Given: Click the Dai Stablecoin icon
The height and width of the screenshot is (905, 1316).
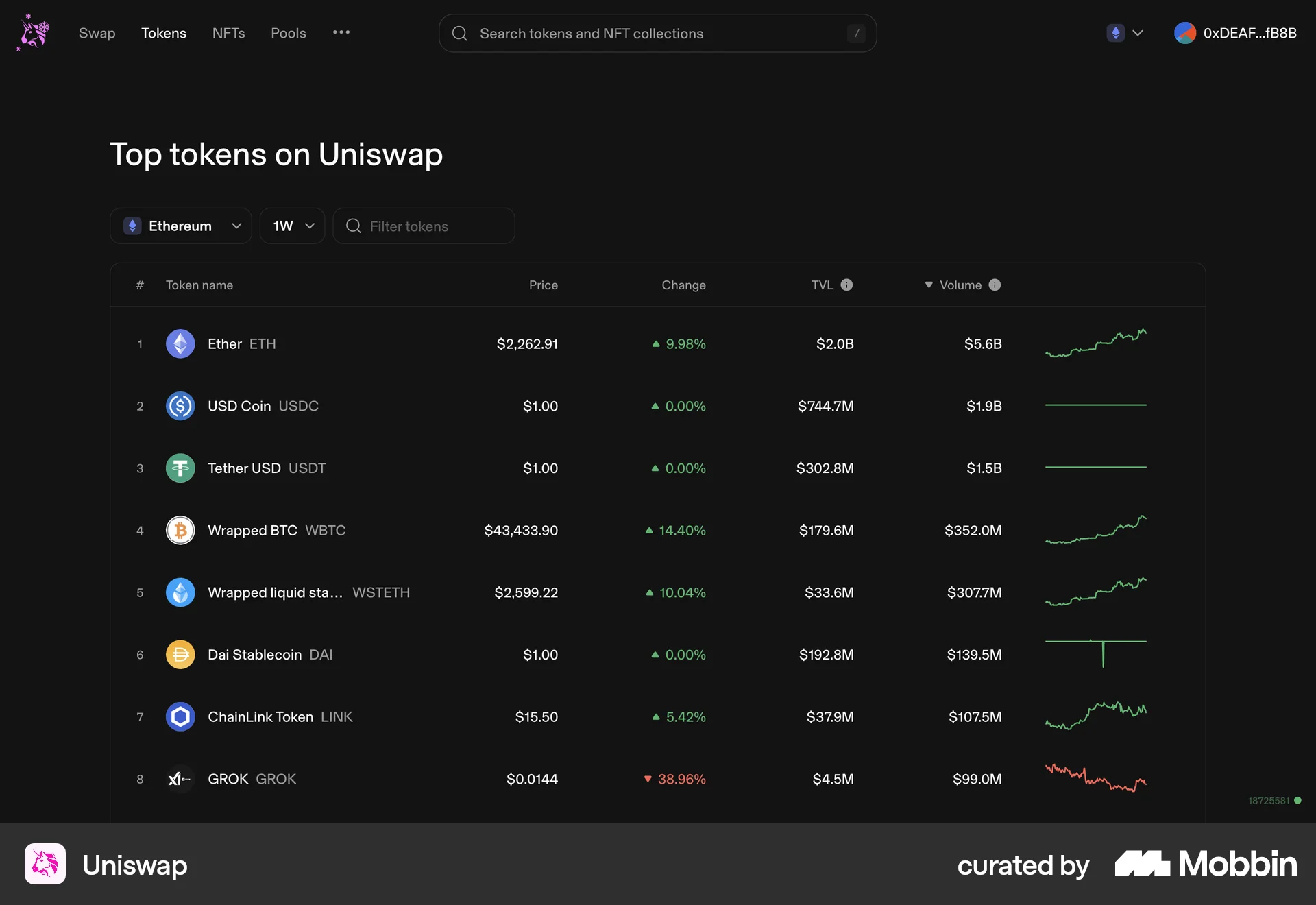Looking at the screenshot, I should coord(180,655).
